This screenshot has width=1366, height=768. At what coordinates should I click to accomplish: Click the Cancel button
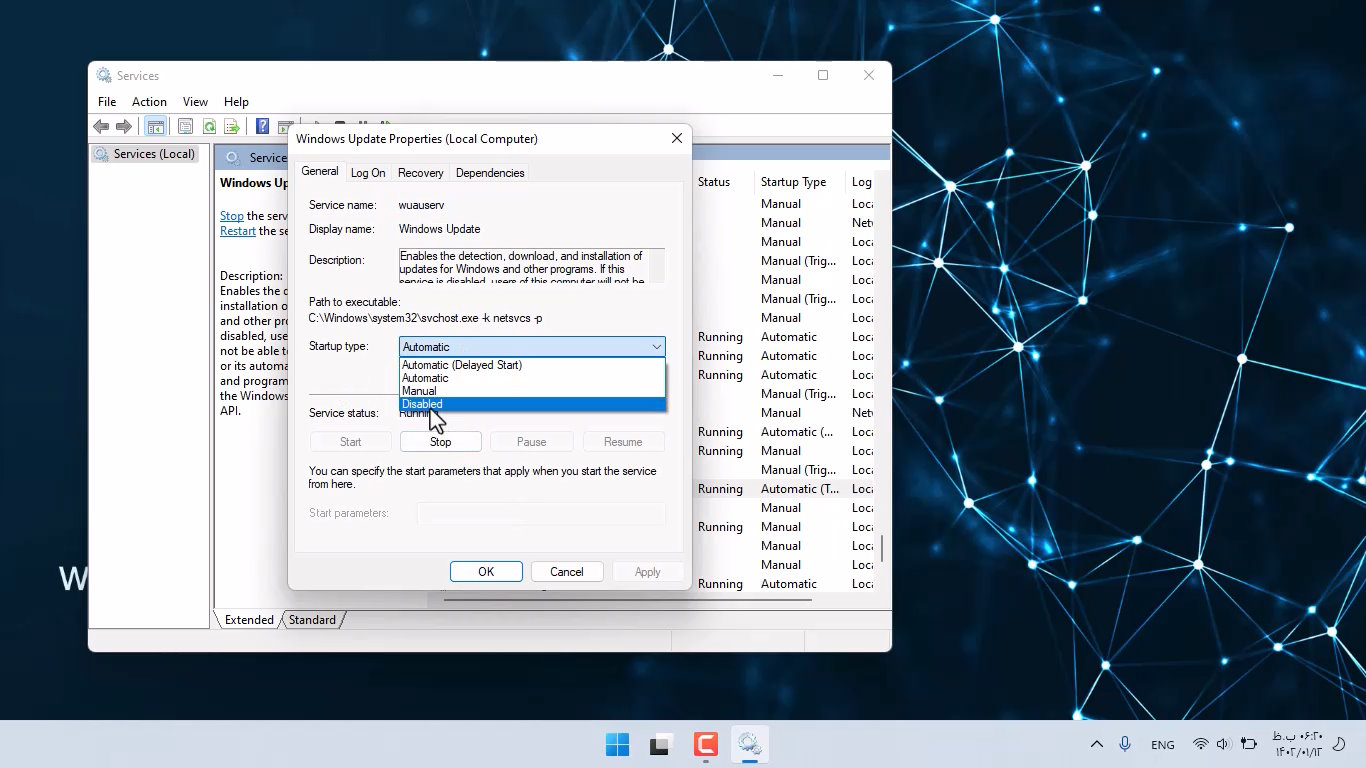[567, 572]
